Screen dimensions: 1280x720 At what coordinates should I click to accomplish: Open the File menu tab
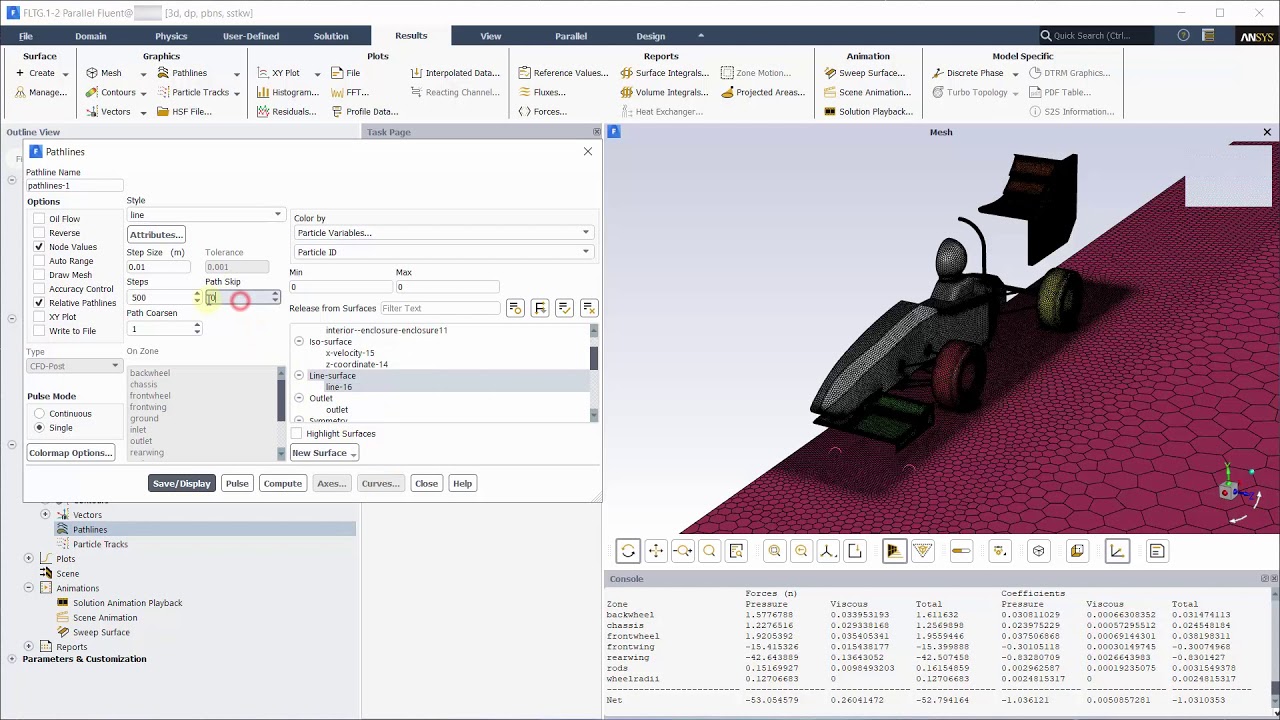(26, 36)
